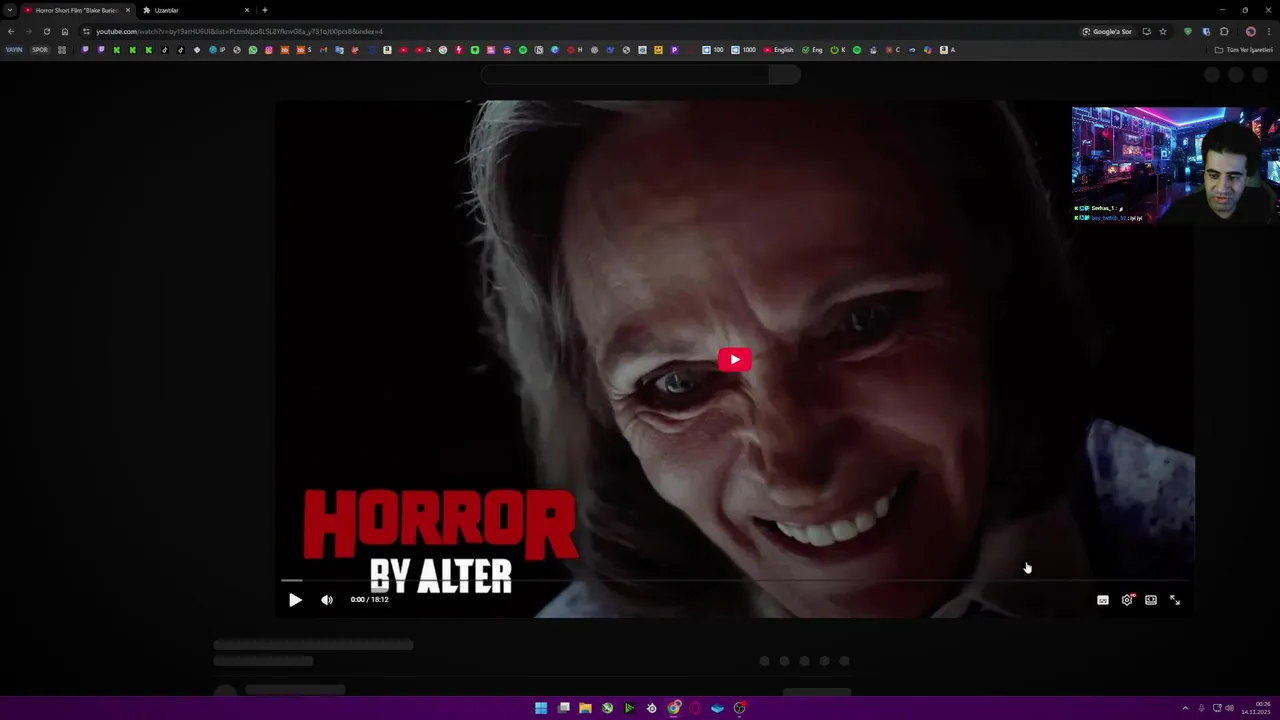
Task: Expand the tab search dropdown
Action: click(10, 10)
